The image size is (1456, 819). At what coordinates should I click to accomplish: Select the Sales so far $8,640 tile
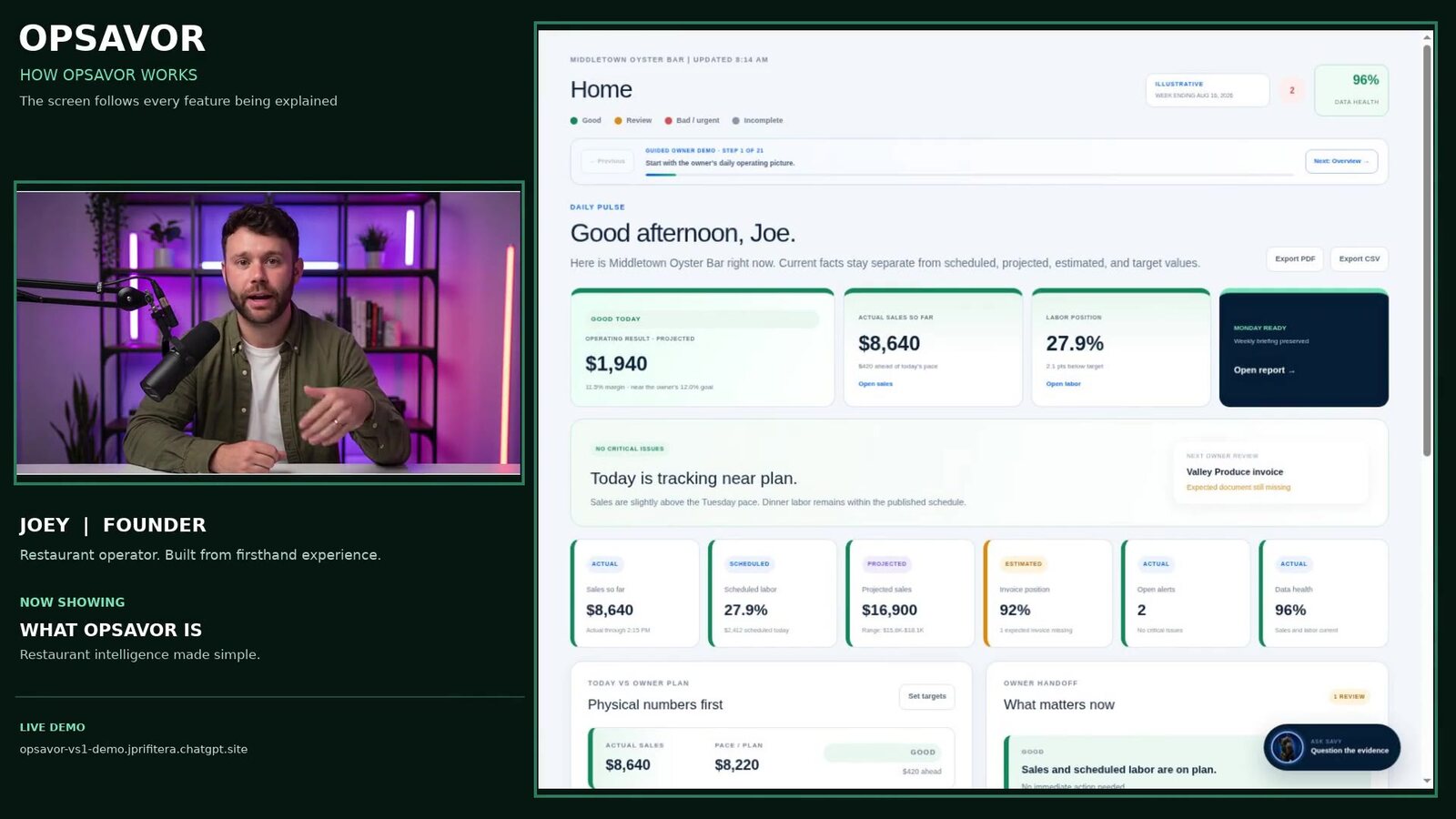(x=635, y=593)
